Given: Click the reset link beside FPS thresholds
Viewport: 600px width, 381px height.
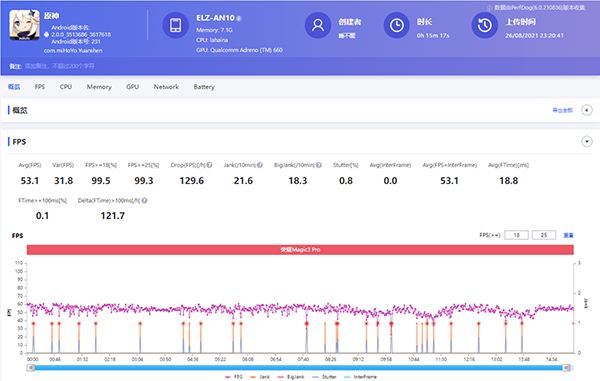Looking at the screenshot, I should point(568,235).
